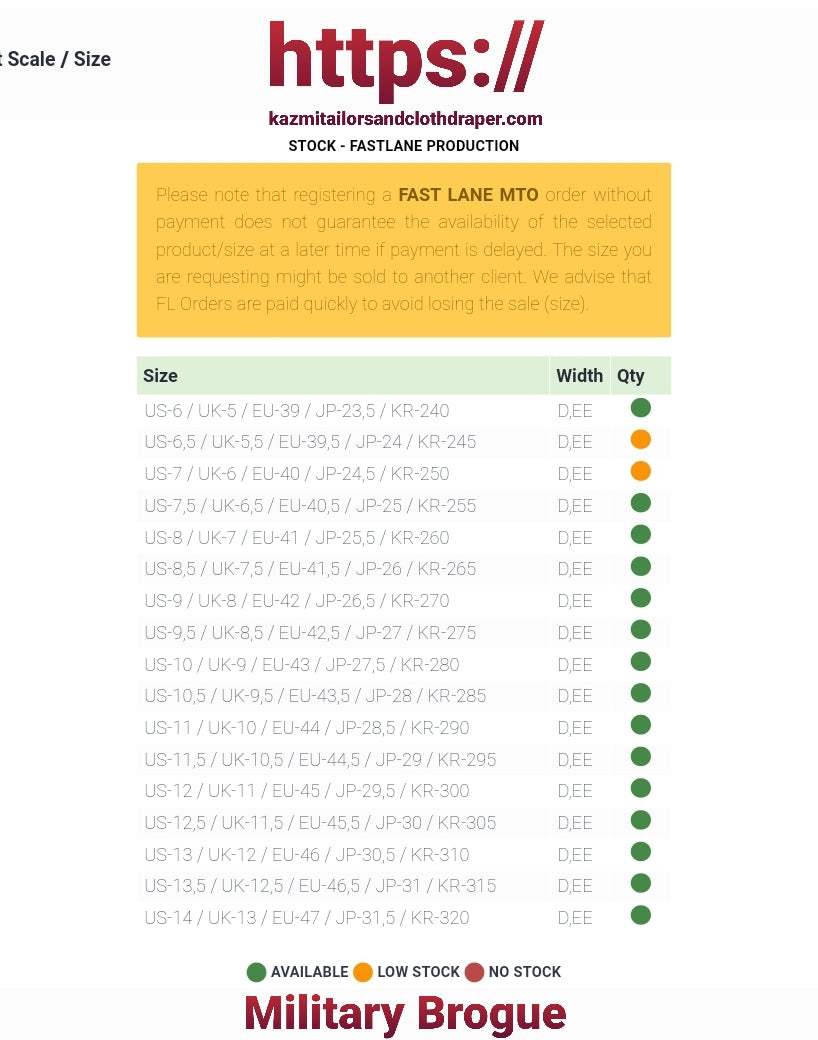
Task: Select the US-8 / UK-7 size row
Action: point(297,538)
